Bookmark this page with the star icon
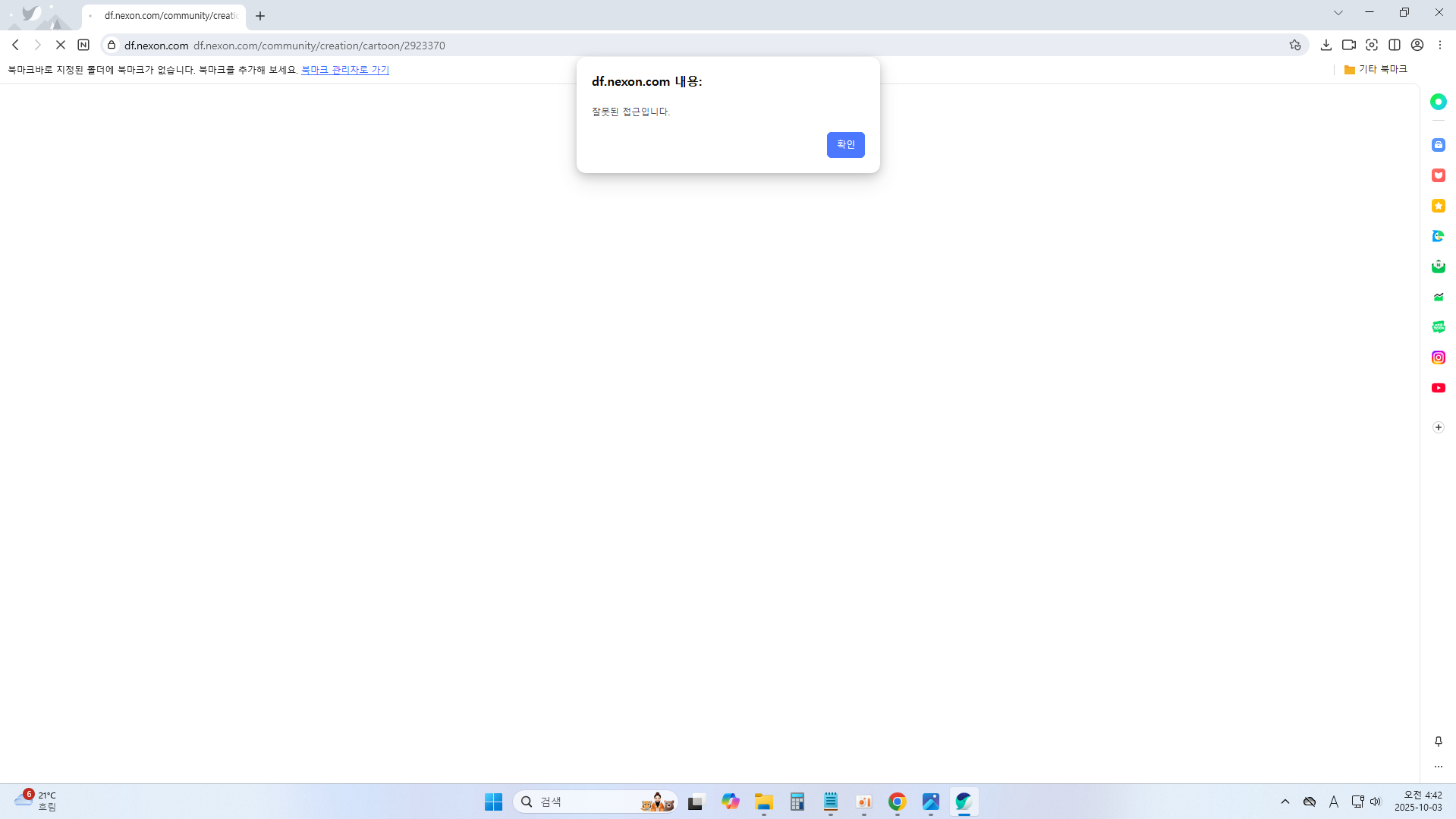 pos(1294,46)
